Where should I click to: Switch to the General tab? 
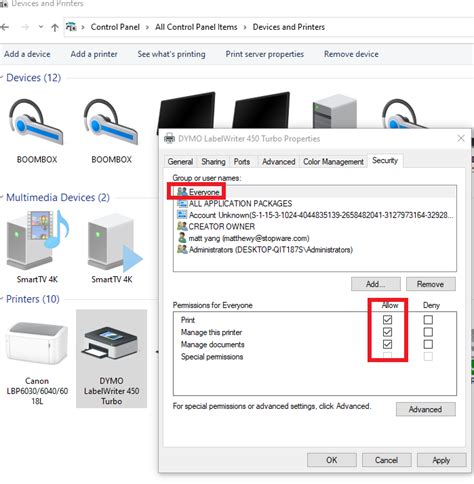pos(180,162)
